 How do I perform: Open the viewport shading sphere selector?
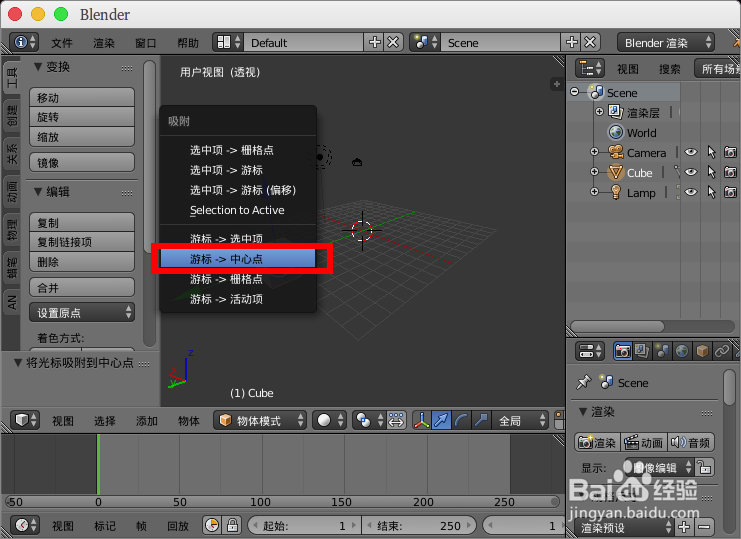(329, 420)
